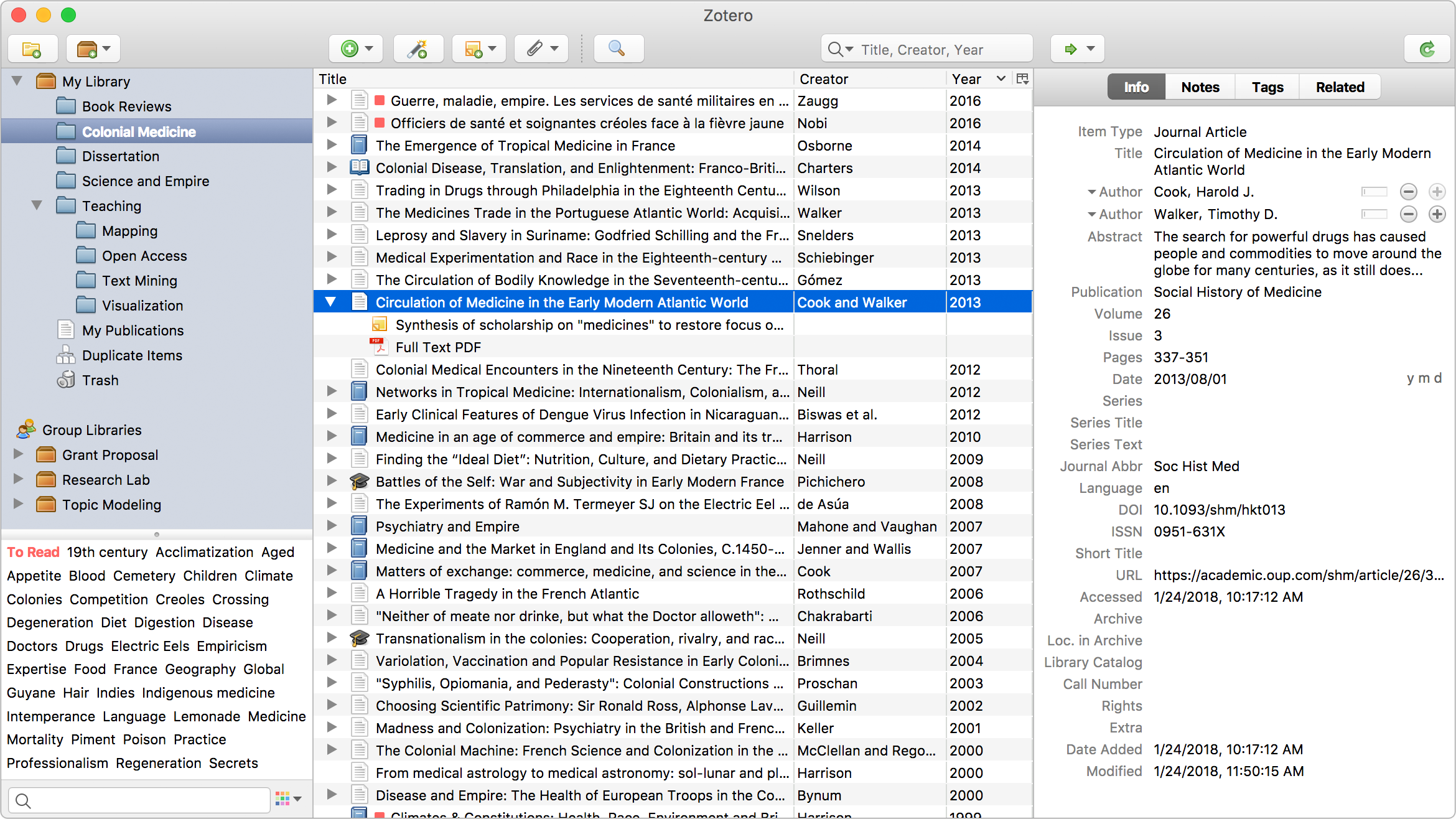Open the new collection icon

pyautogui.click(x=34, y=48)
